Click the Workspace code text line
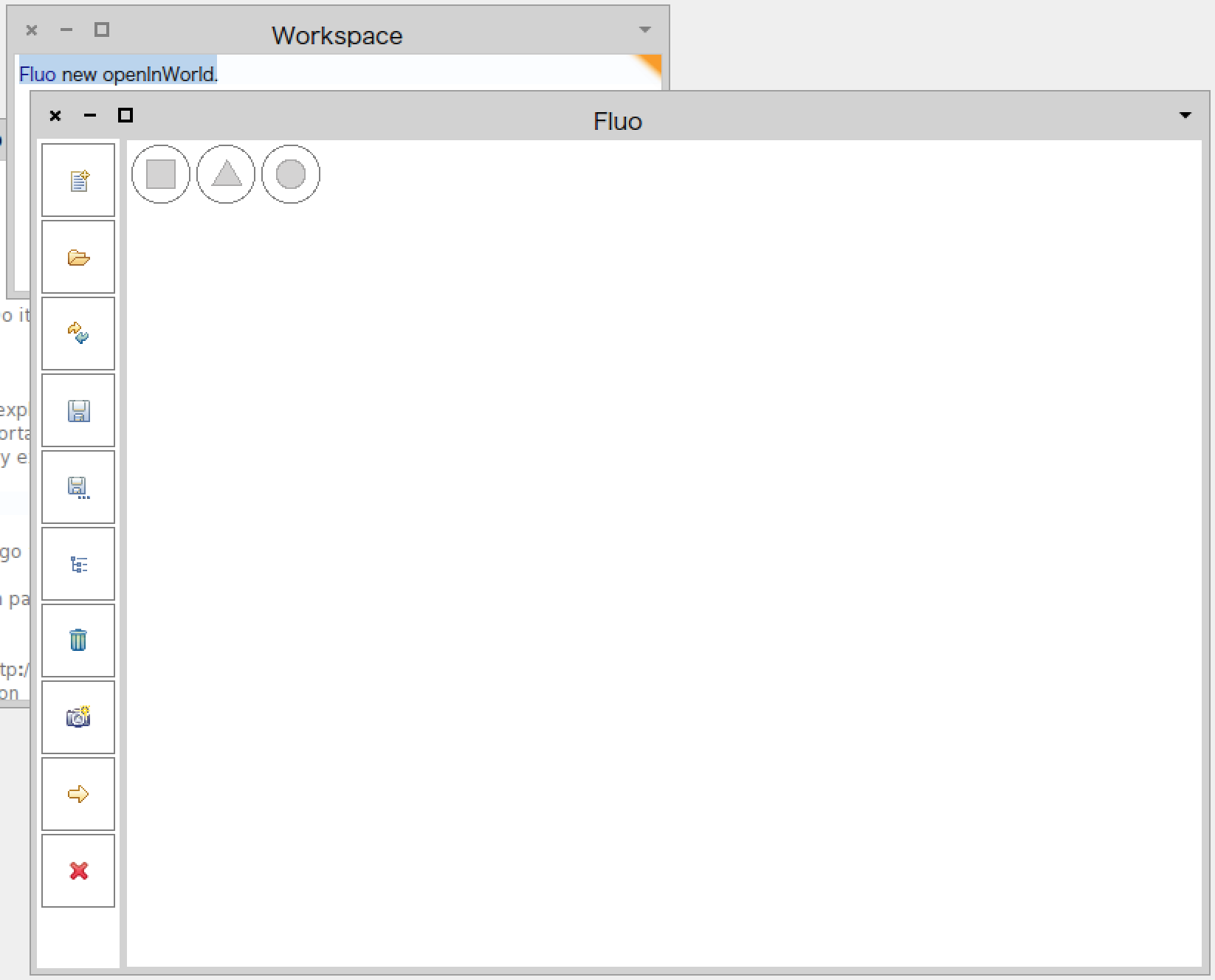Image resolution: width=1215 pixels, height=980 pixels. click(x=118, y=75)
